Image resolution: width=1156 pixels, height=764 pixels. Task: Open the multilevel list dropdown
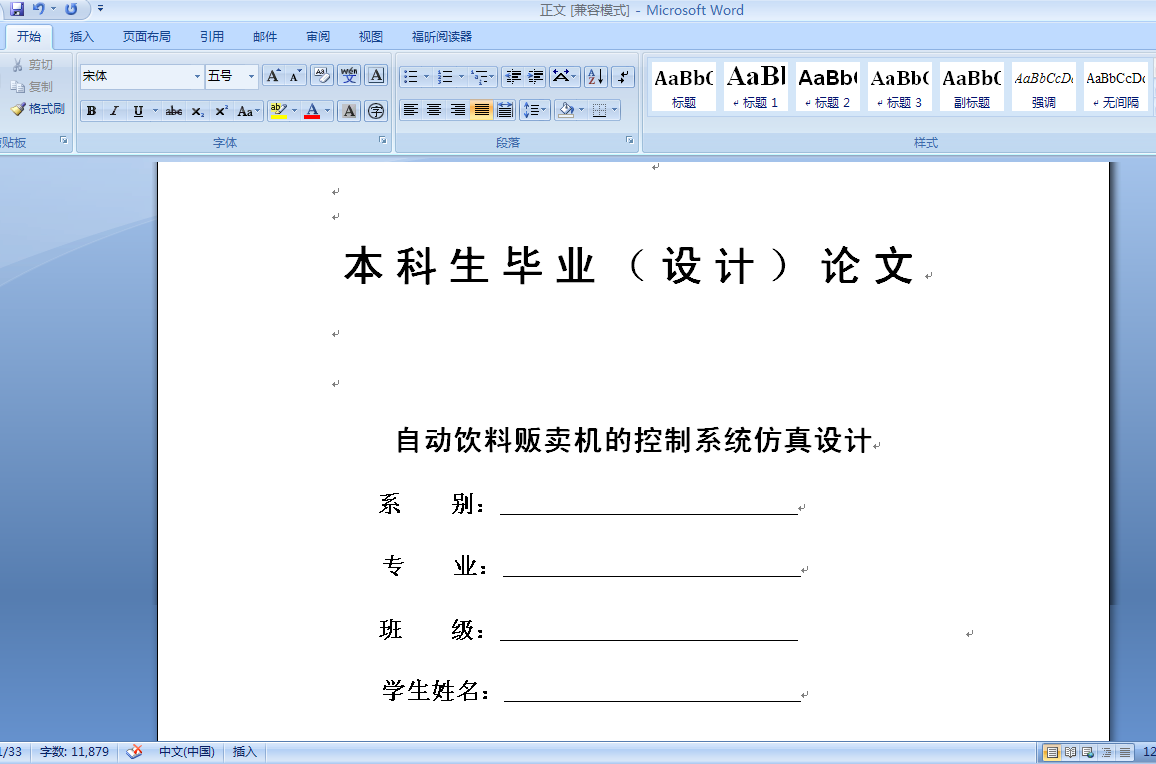(484, 76)
